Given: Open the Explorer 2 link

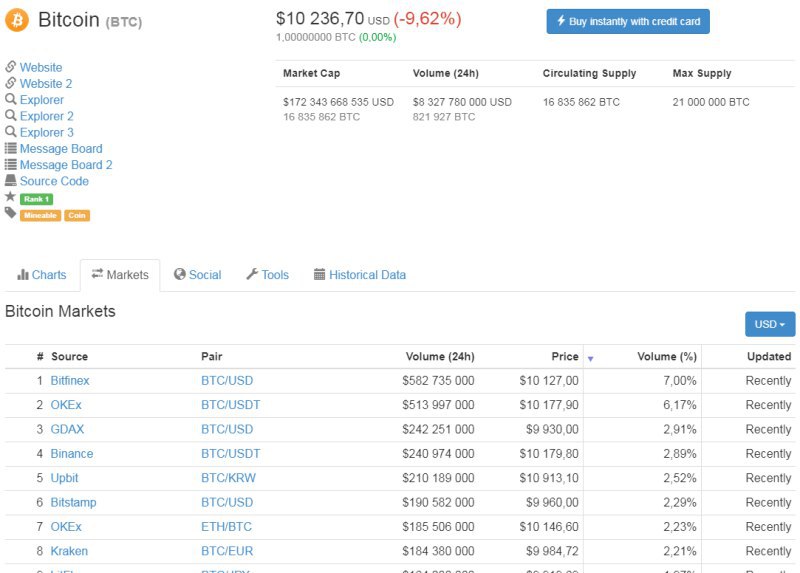Looking at the screenshot, I should click(47, 116).
